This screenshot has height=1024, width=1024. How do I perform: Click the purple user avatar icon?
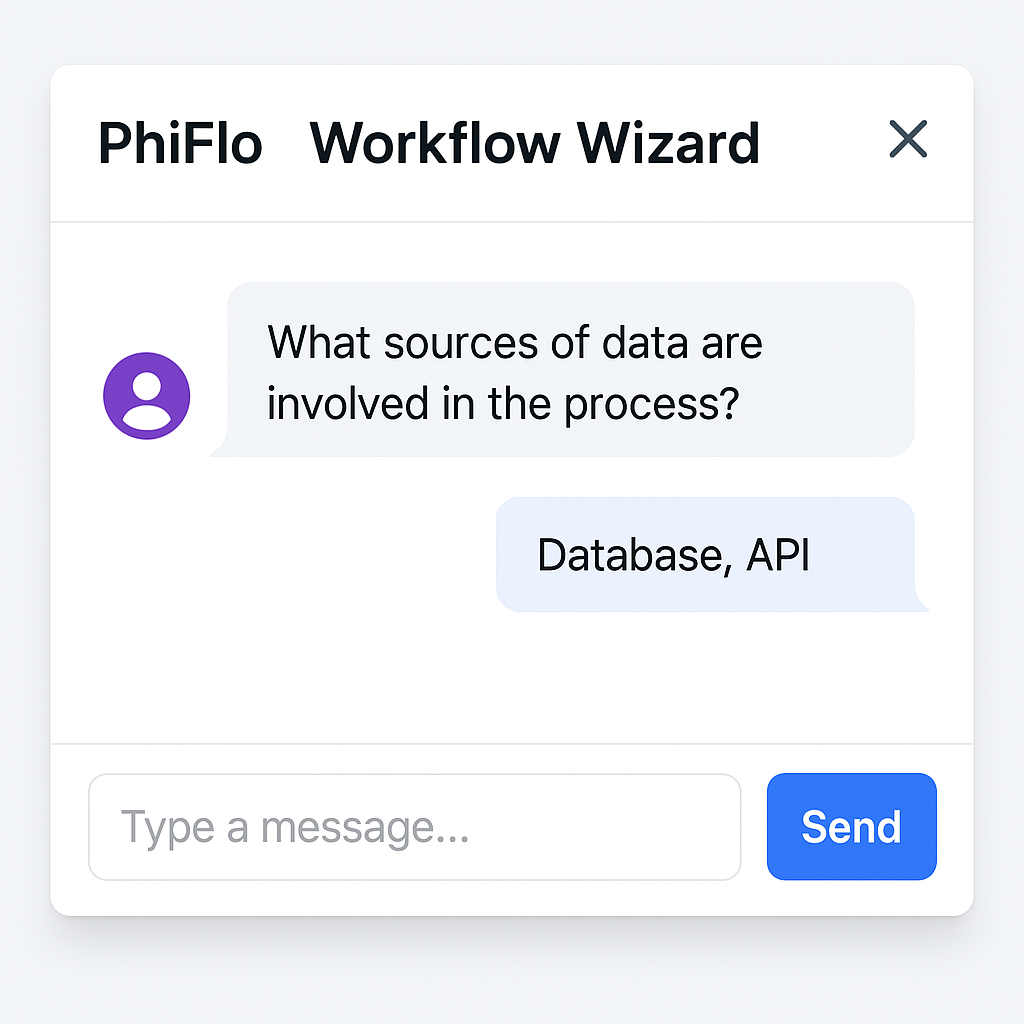pyautogui.click(x=147, y=395)
